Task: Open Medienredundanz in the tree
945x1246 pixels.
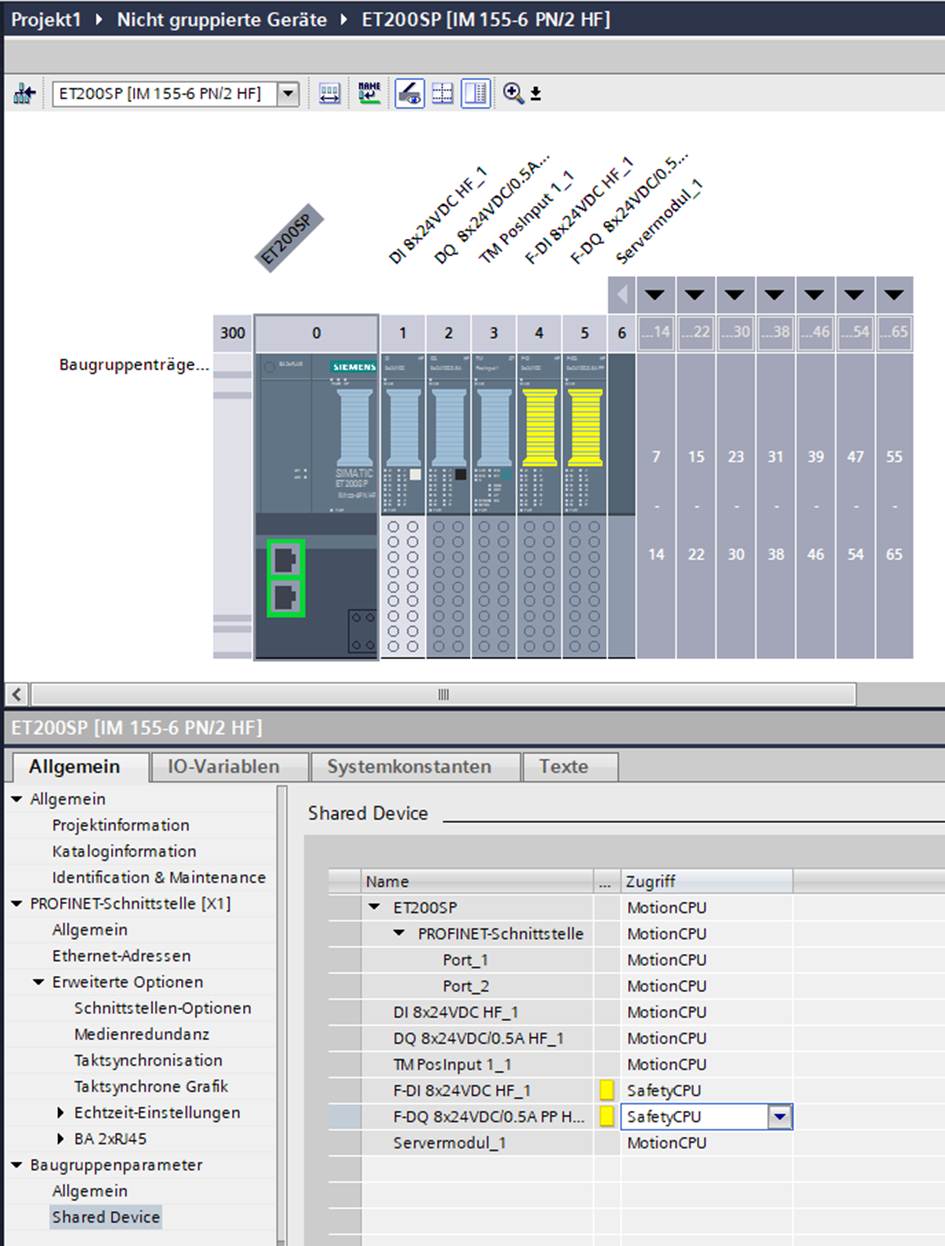Action: 142,1034
